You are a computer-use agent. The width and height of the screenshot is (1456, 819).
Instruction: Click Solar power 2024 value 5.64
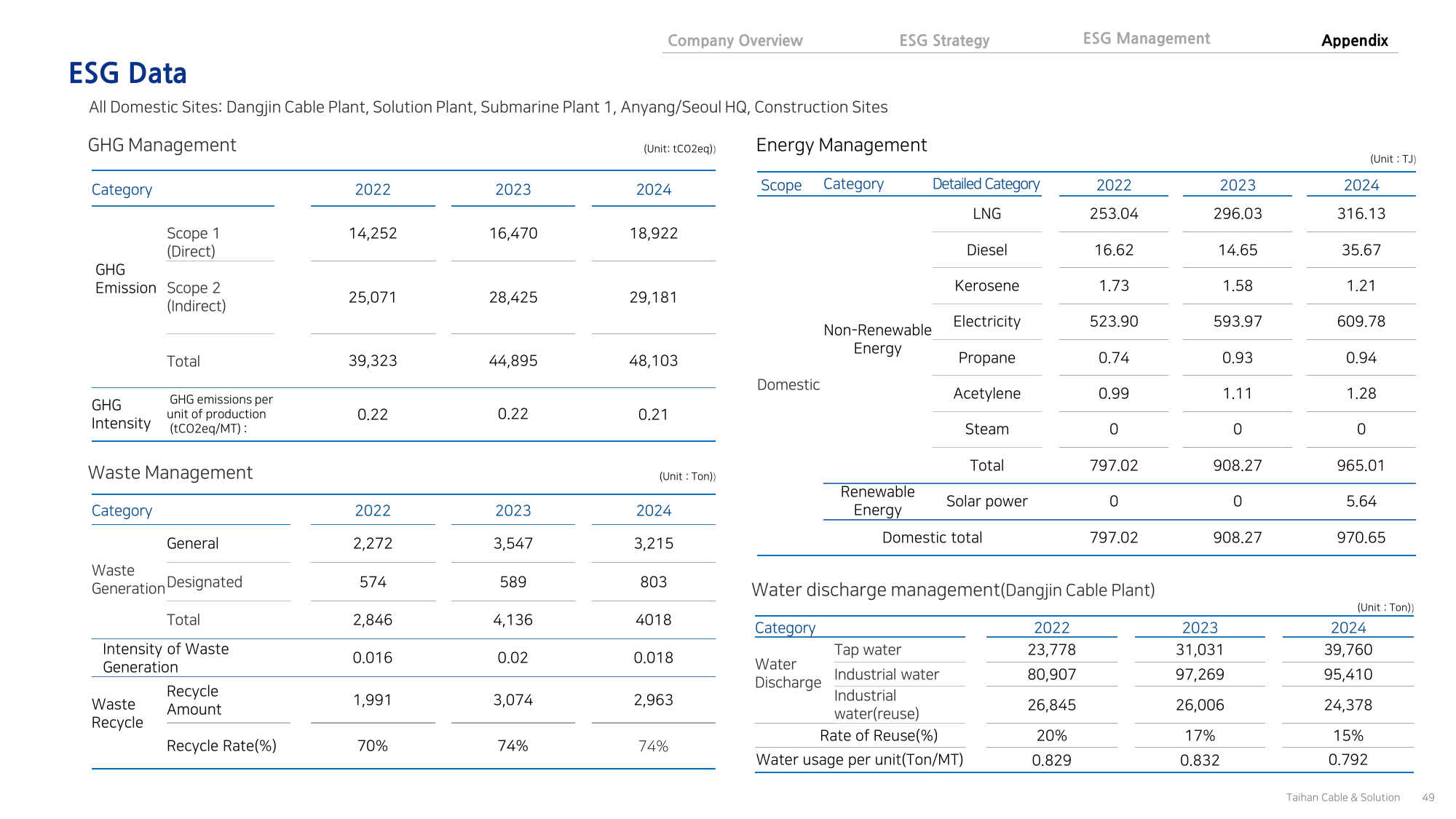click(x=1361, y=501)
